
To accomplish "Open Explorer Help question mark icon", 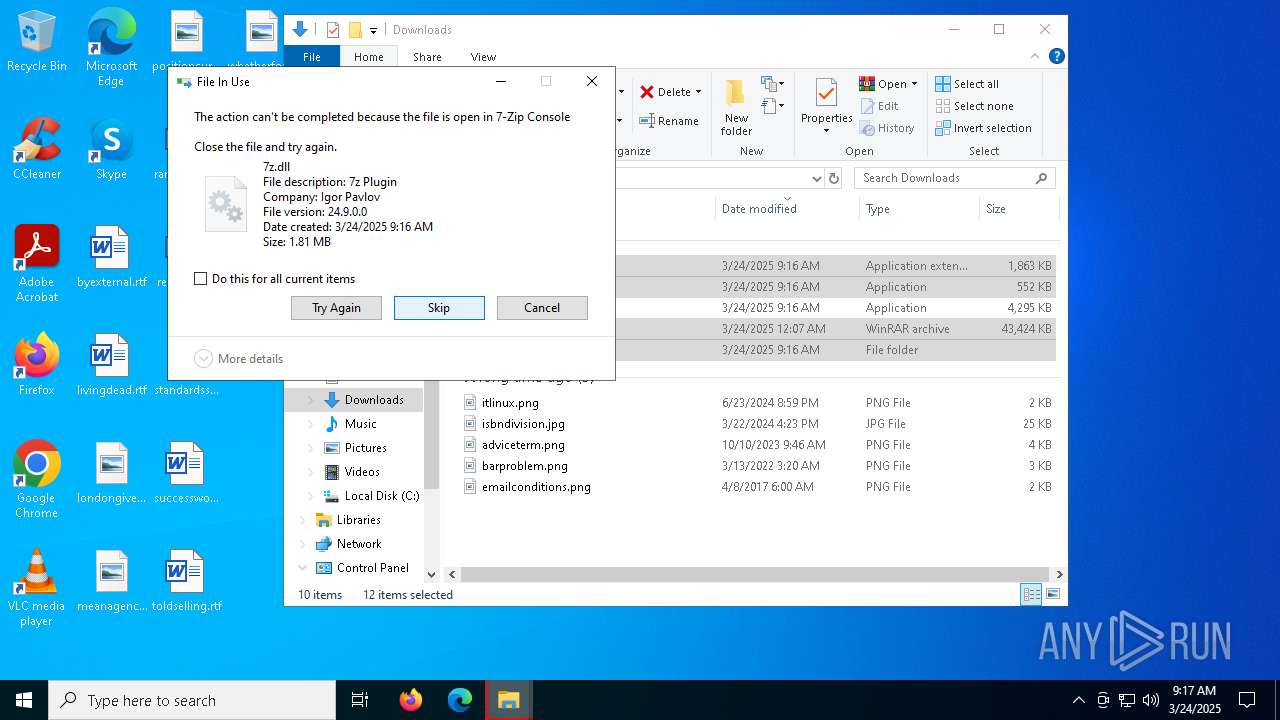I will point(1056,57).
